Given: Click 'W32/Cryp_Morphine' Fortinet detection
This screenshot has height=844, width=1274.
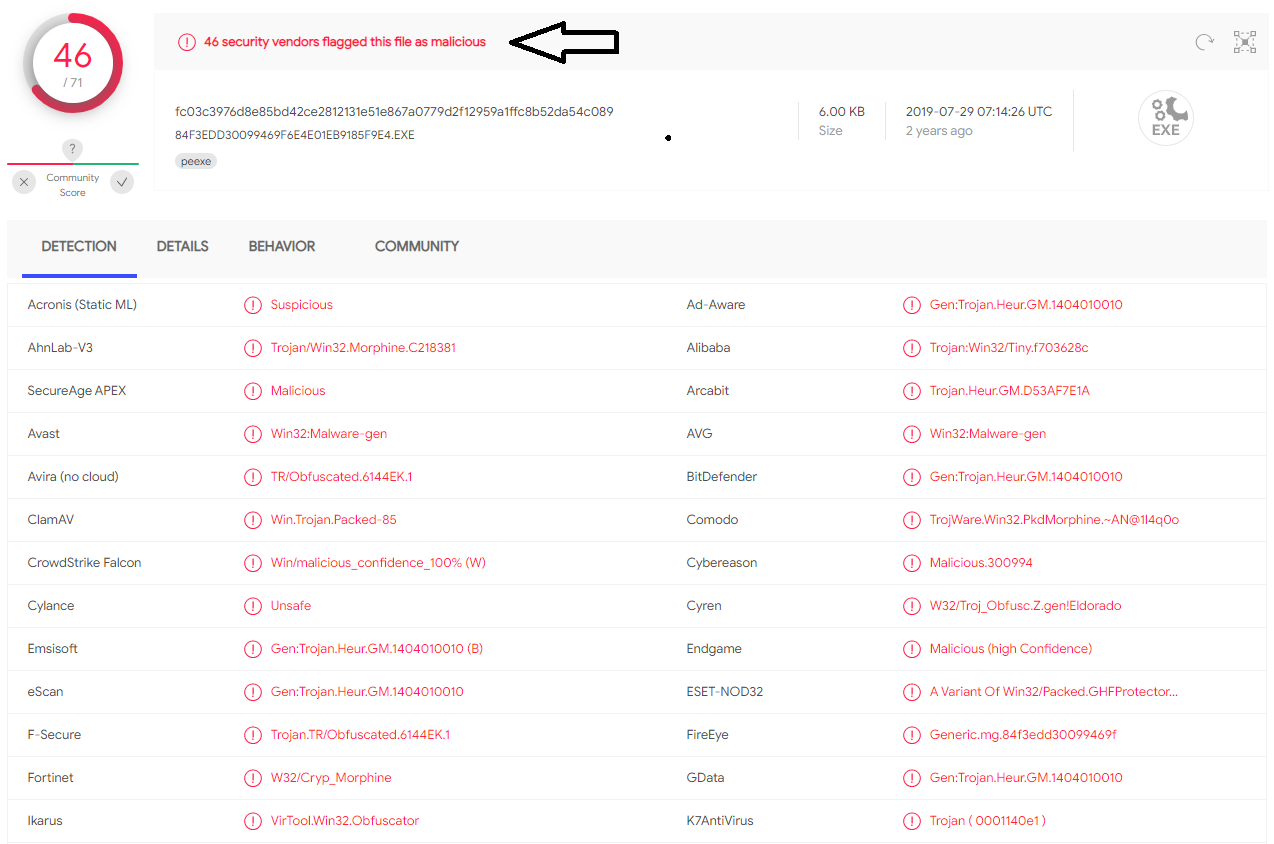Looking at the screenshot, I should coord(331,778).
